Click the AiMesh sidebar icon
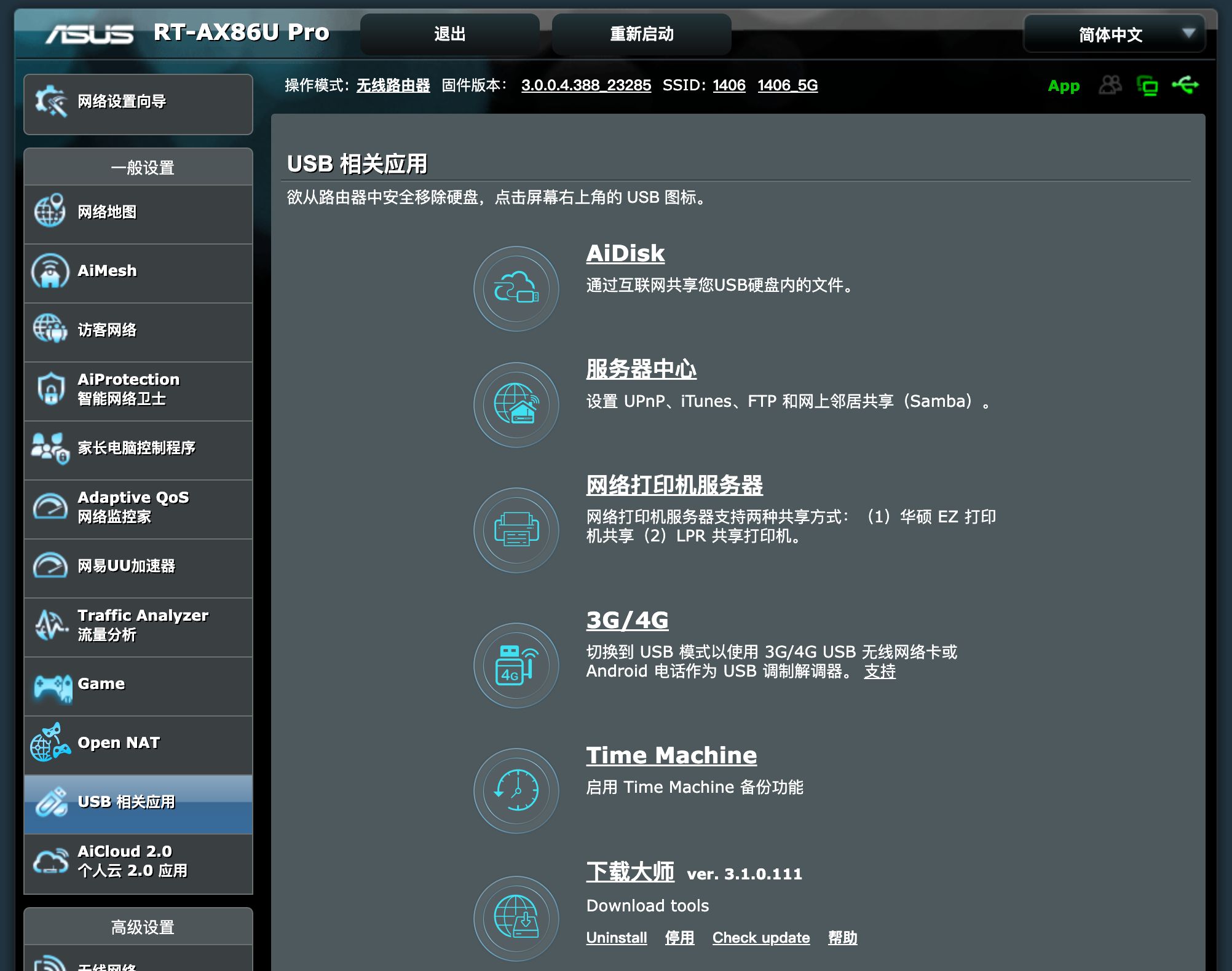The height and width of the screenshot is (971, 1232). coord(50,270)
